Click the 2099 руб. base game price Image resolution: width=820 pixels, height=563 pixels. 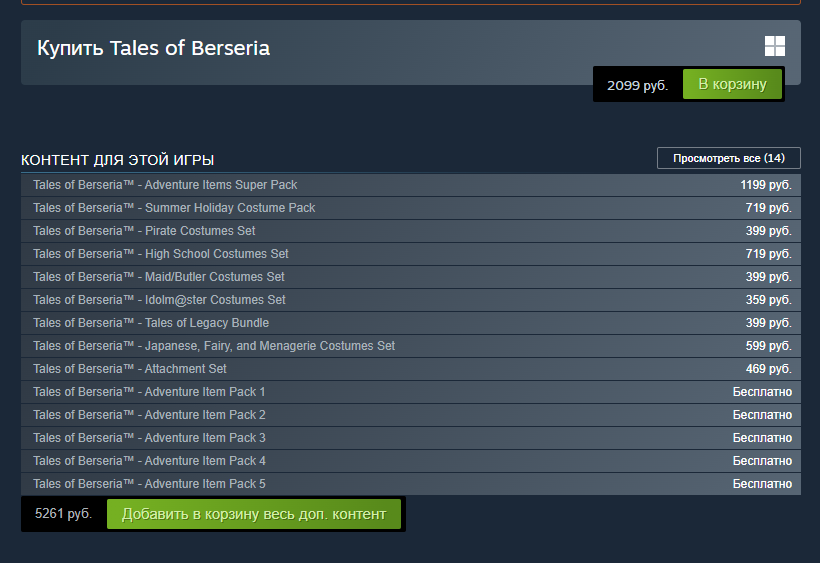(x=637, y=86)
